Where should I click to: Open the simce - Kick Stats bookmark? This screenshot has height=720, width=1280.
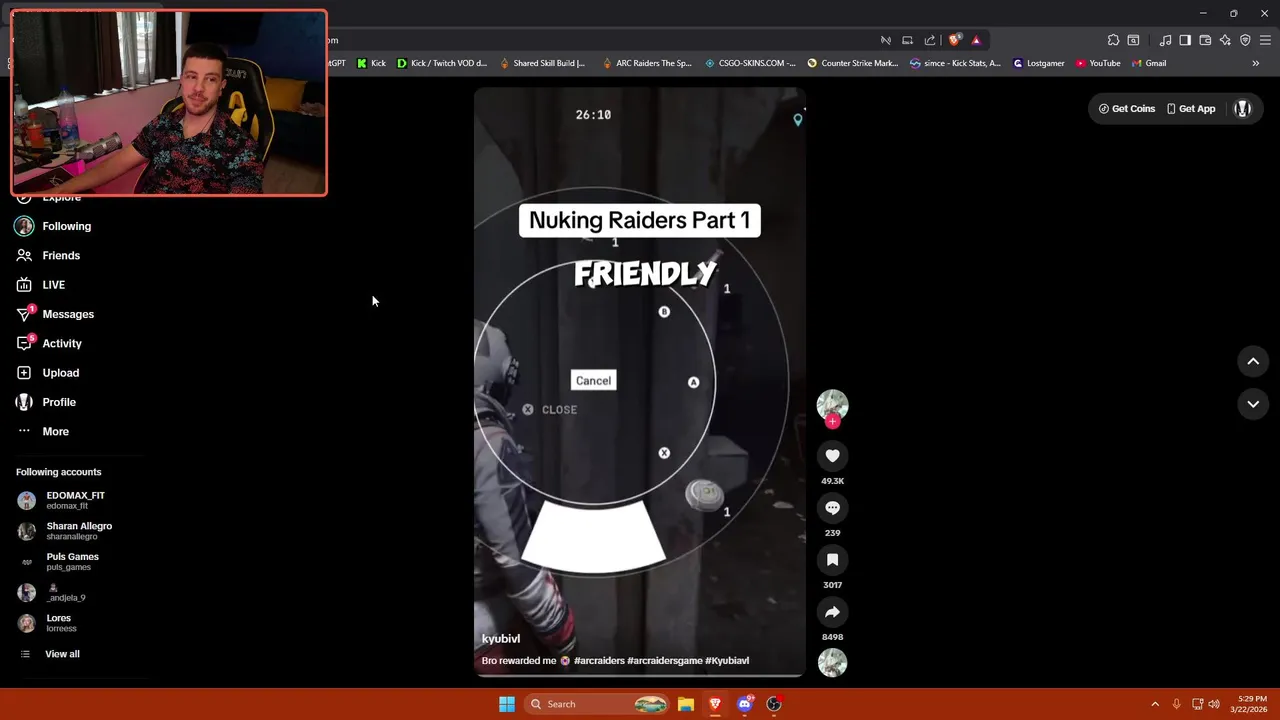click(956, 63)
